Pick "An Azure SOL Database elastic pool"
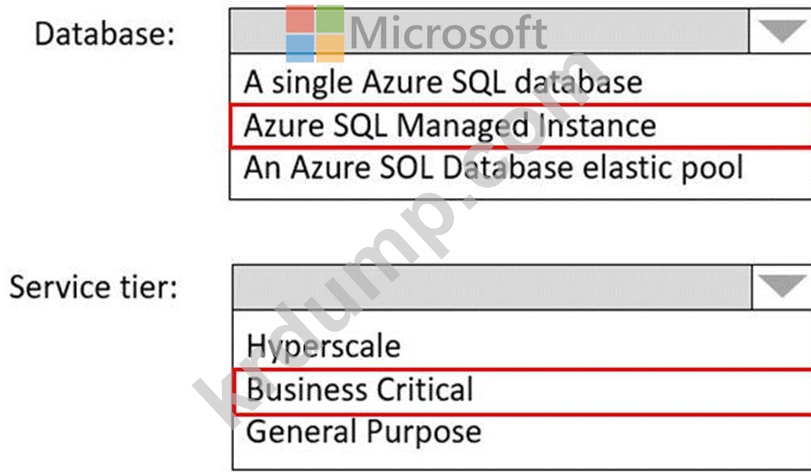811x472 pixels. 493,166
